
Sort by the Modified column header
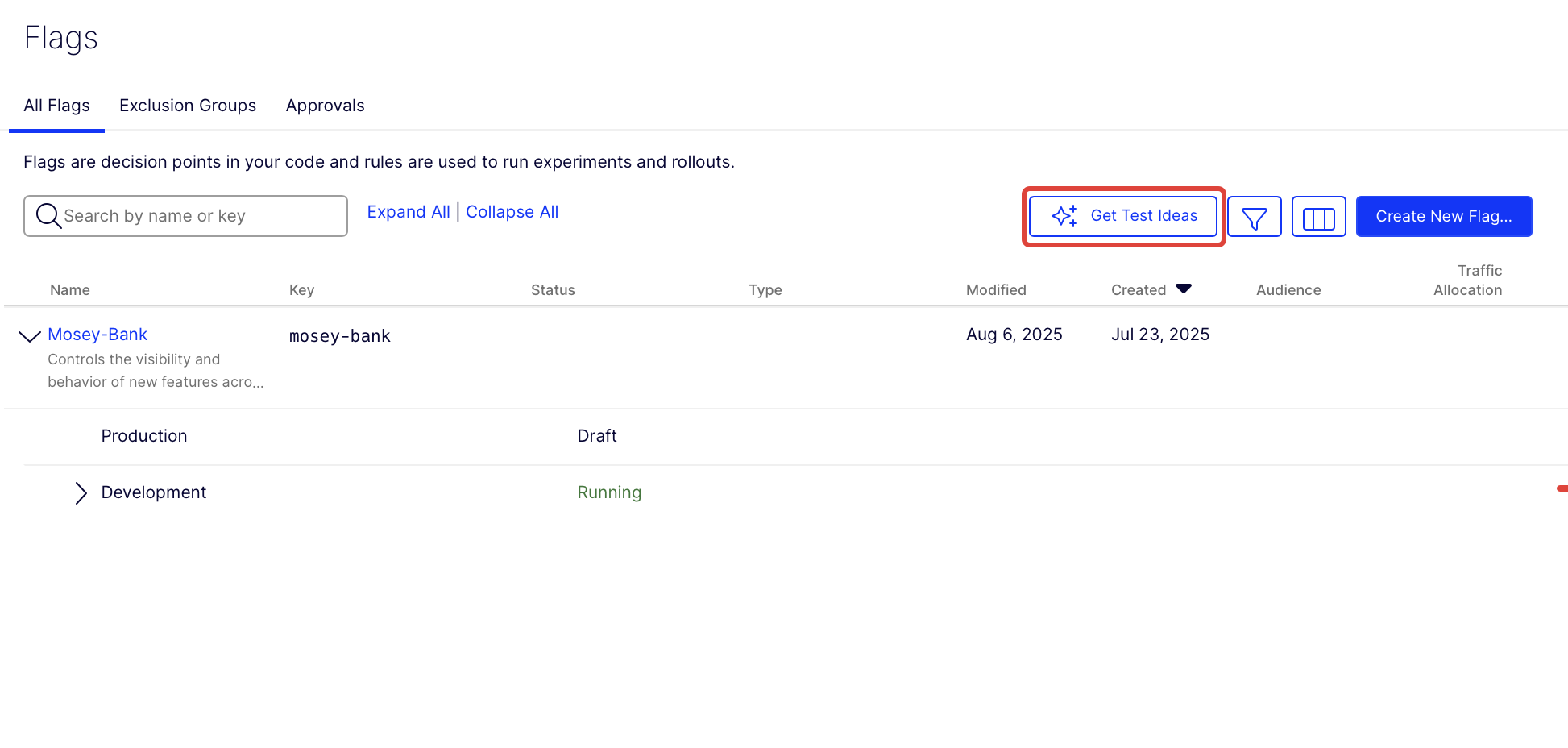click(x=996, y=290)
